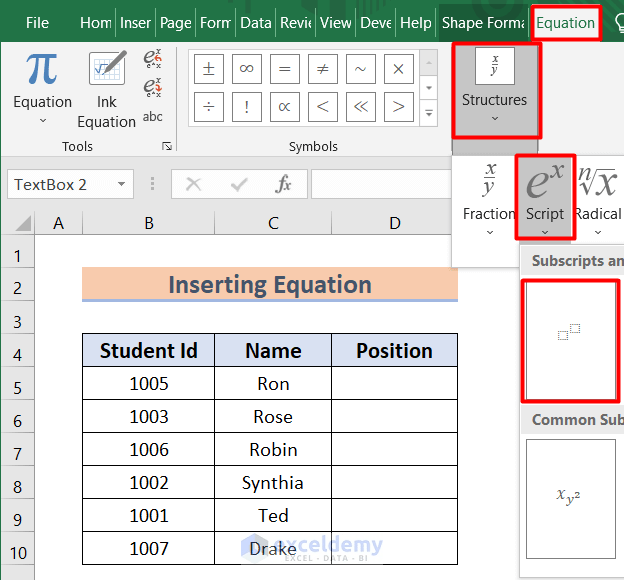Insert the infinity symbol
624x580 pixels.
coord(247,69)
